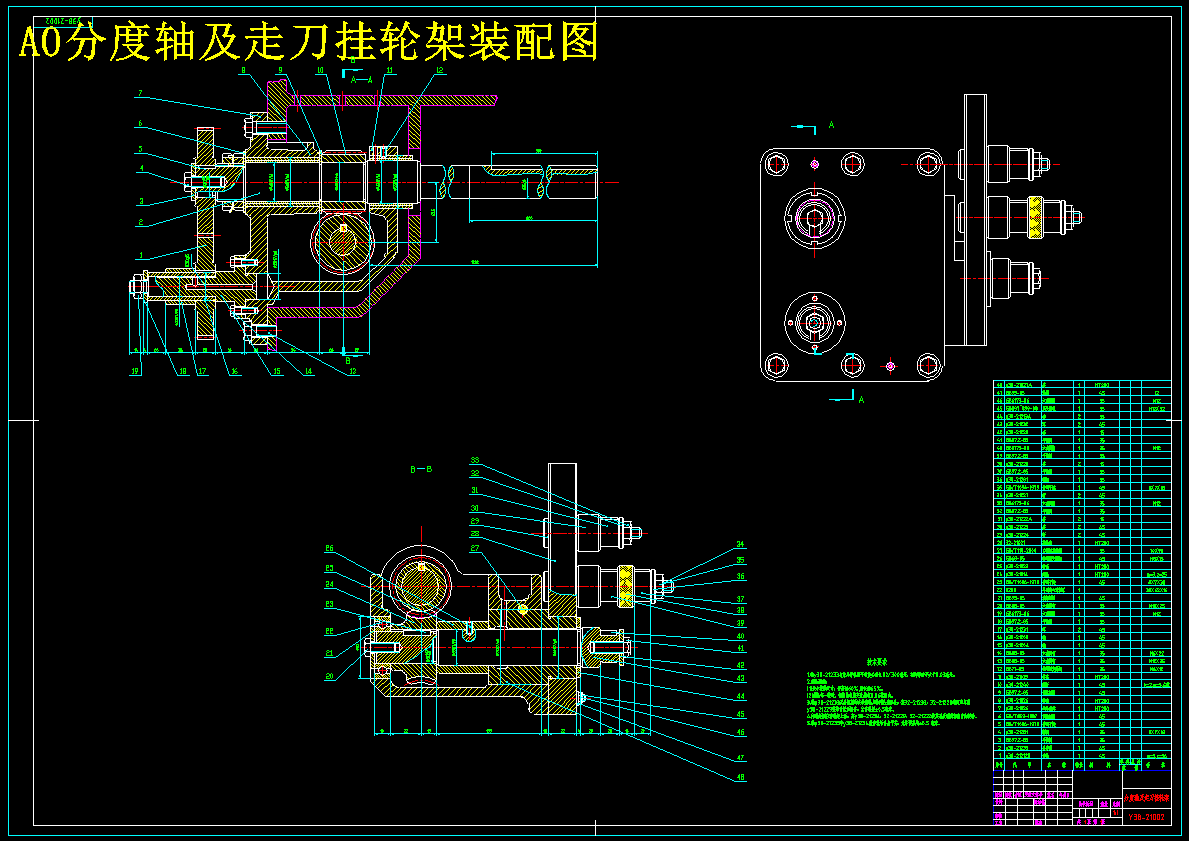Select callout number 8 above the shaft view
1189x841 pixels.
tap(243, 71)
